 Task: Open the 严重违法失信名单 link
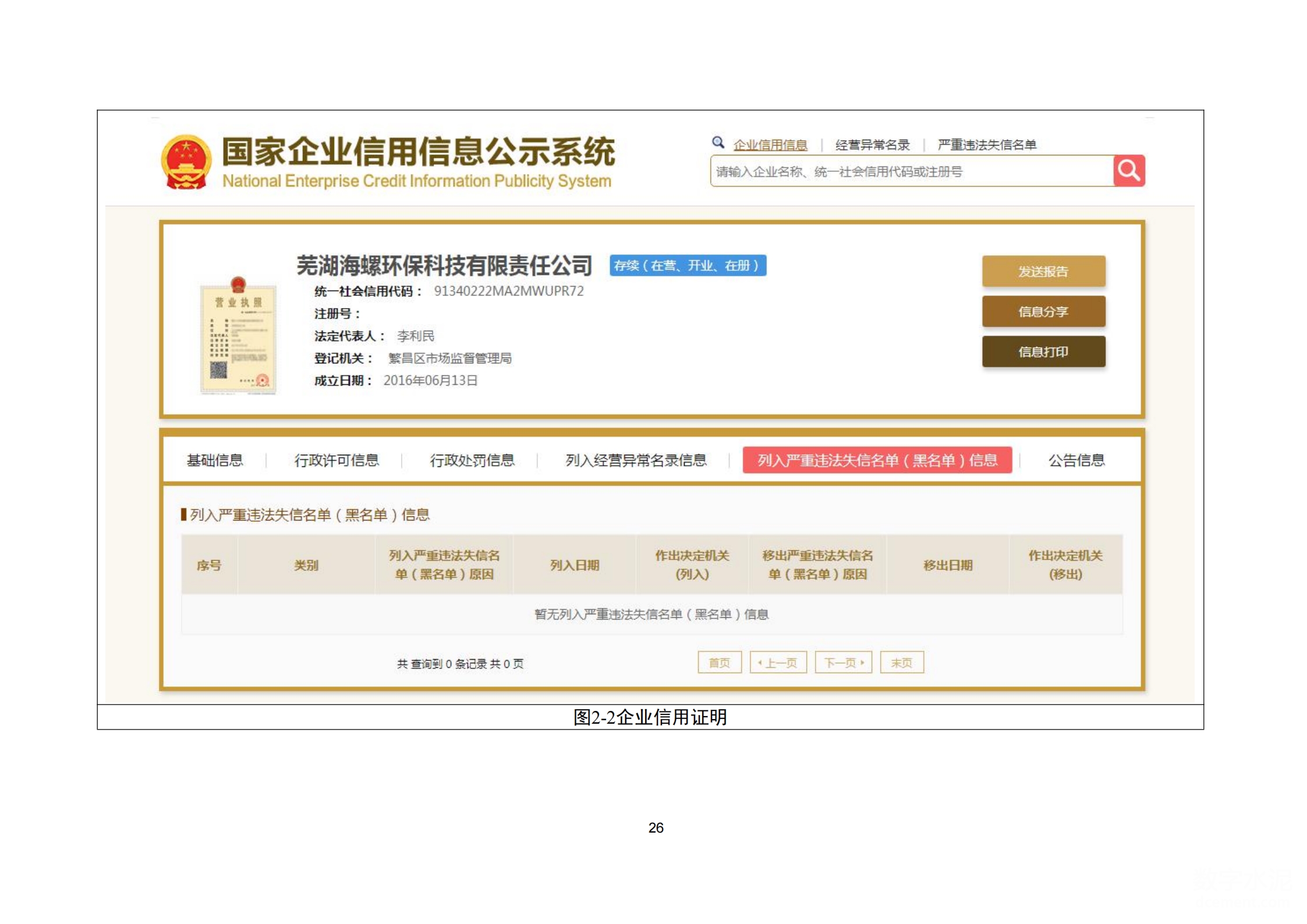[986, 145]
